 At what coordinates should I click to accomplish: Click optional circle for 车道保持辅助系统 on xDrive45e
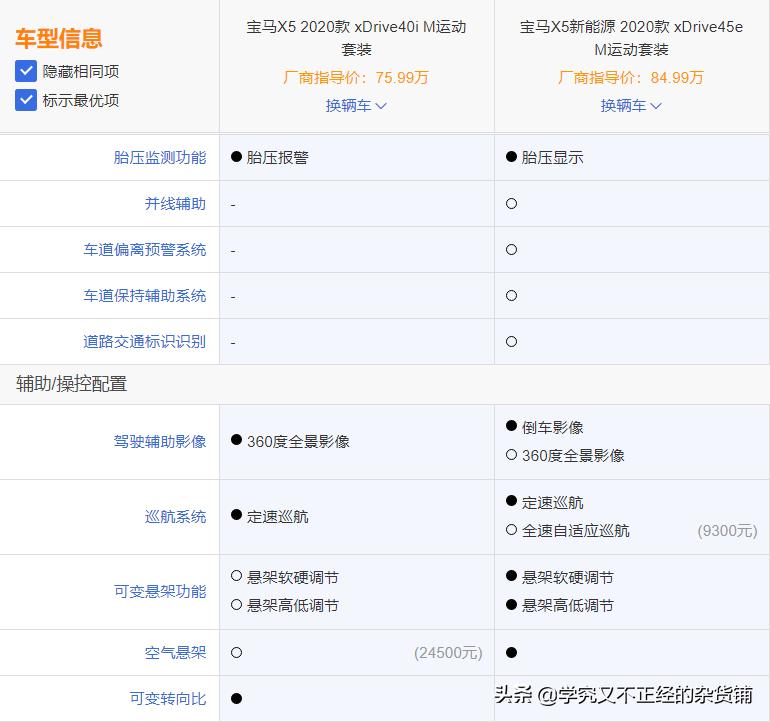511,296
